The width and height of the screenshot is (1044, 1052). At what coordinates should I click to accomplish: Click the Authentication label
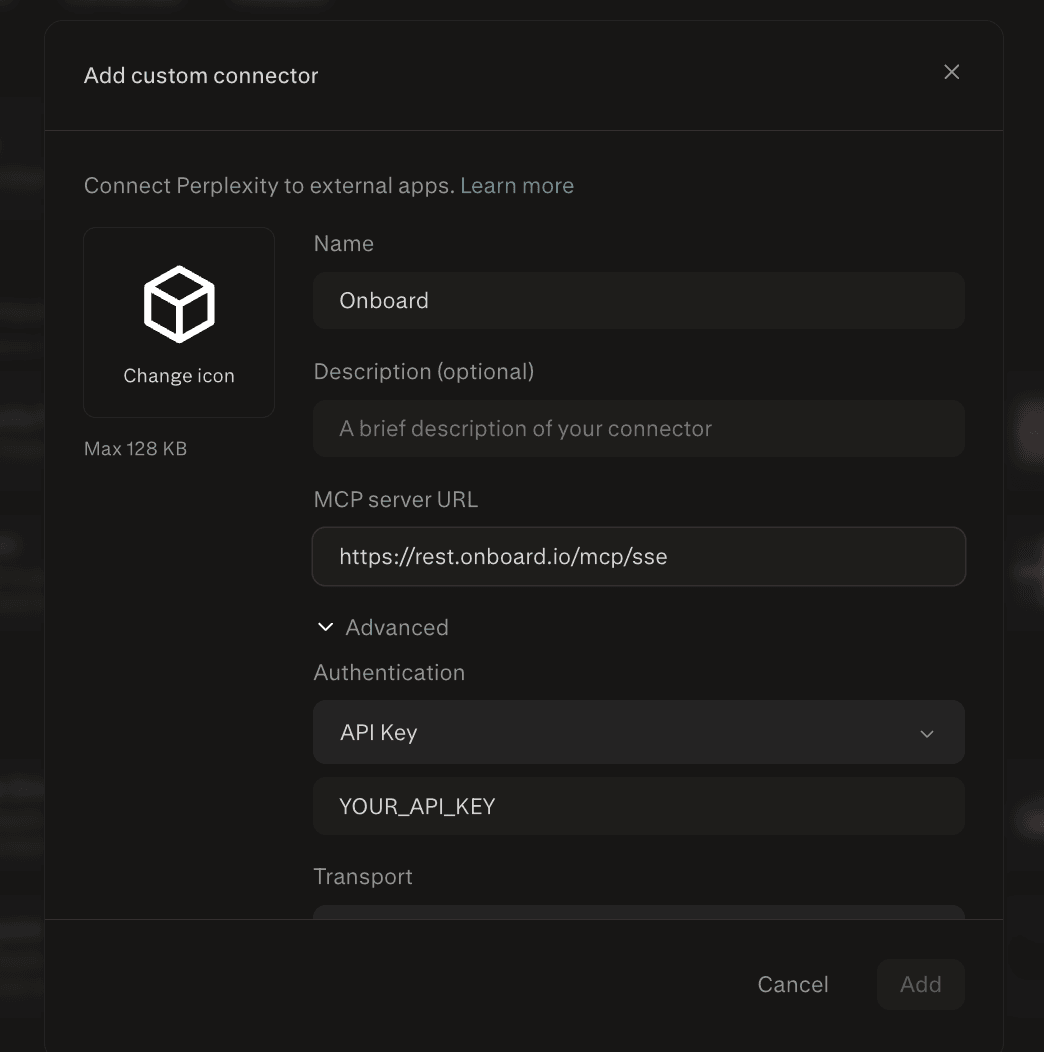click(x=389, y=672)
